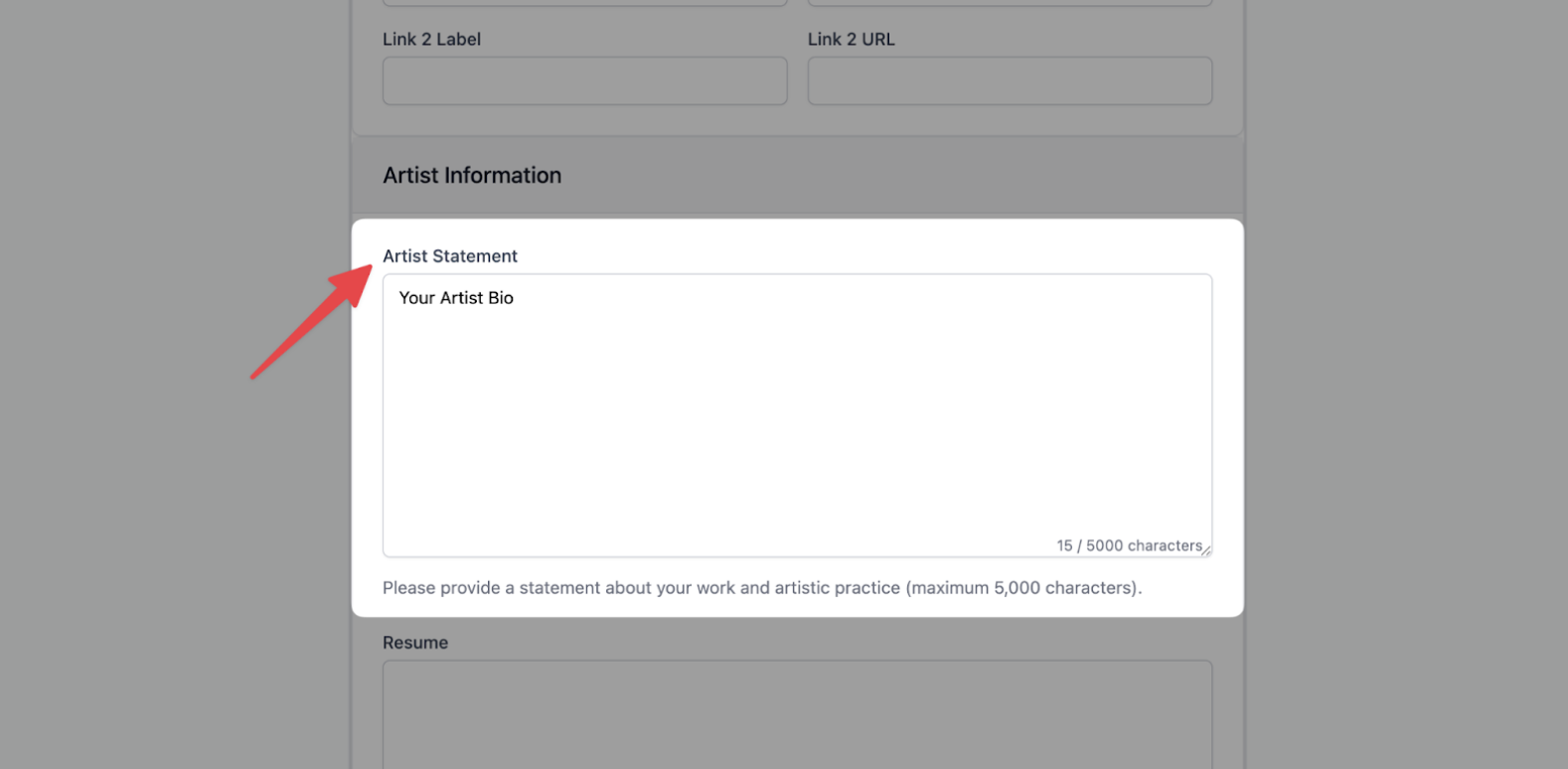Click "(maximum 5,000 characters)" in the help text
This screenshot has height=769, width=1568.
pyautogui.click(x=1023, y=588)
